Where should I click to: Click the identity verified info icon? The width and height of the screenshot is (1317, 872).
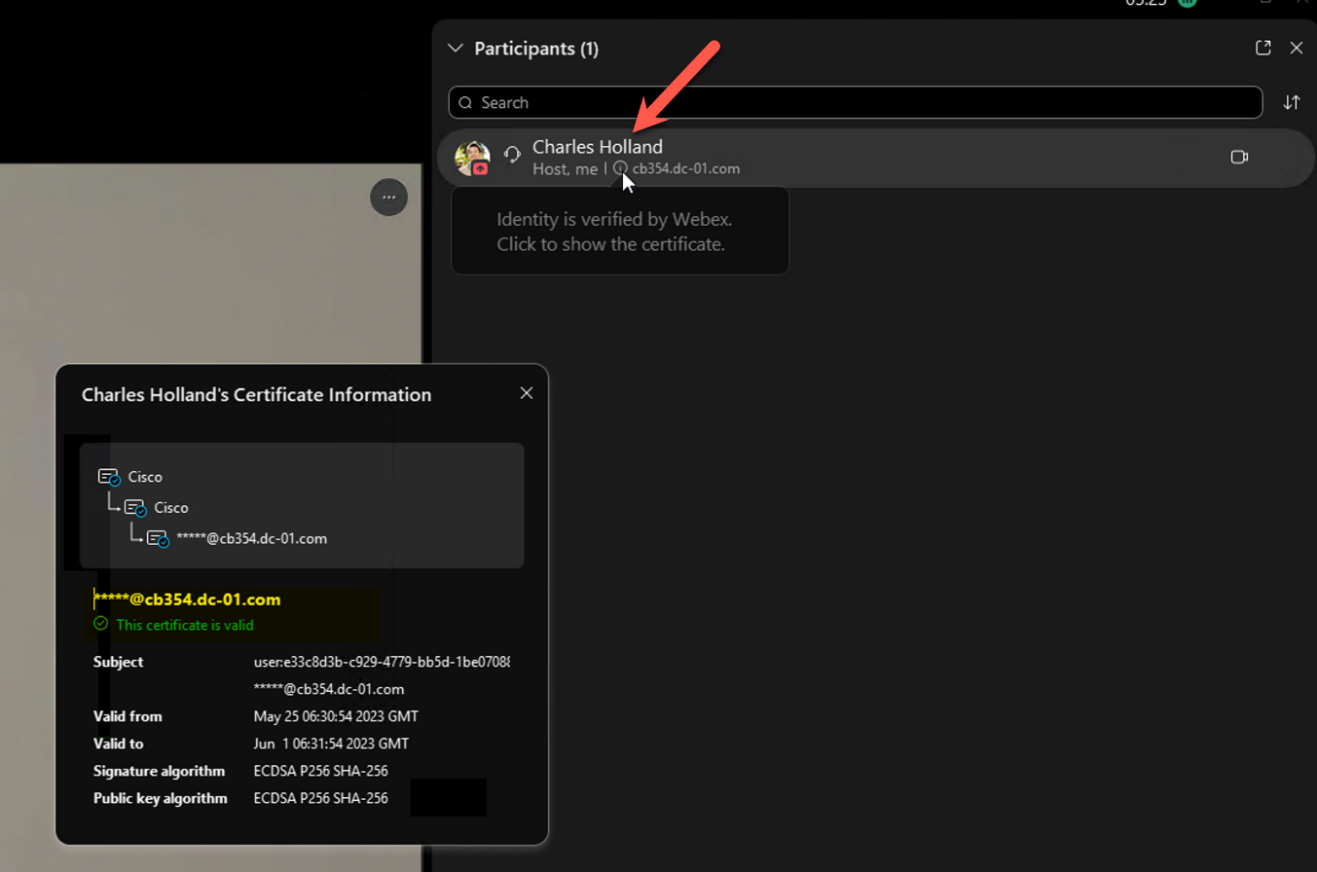coord(620,168)
